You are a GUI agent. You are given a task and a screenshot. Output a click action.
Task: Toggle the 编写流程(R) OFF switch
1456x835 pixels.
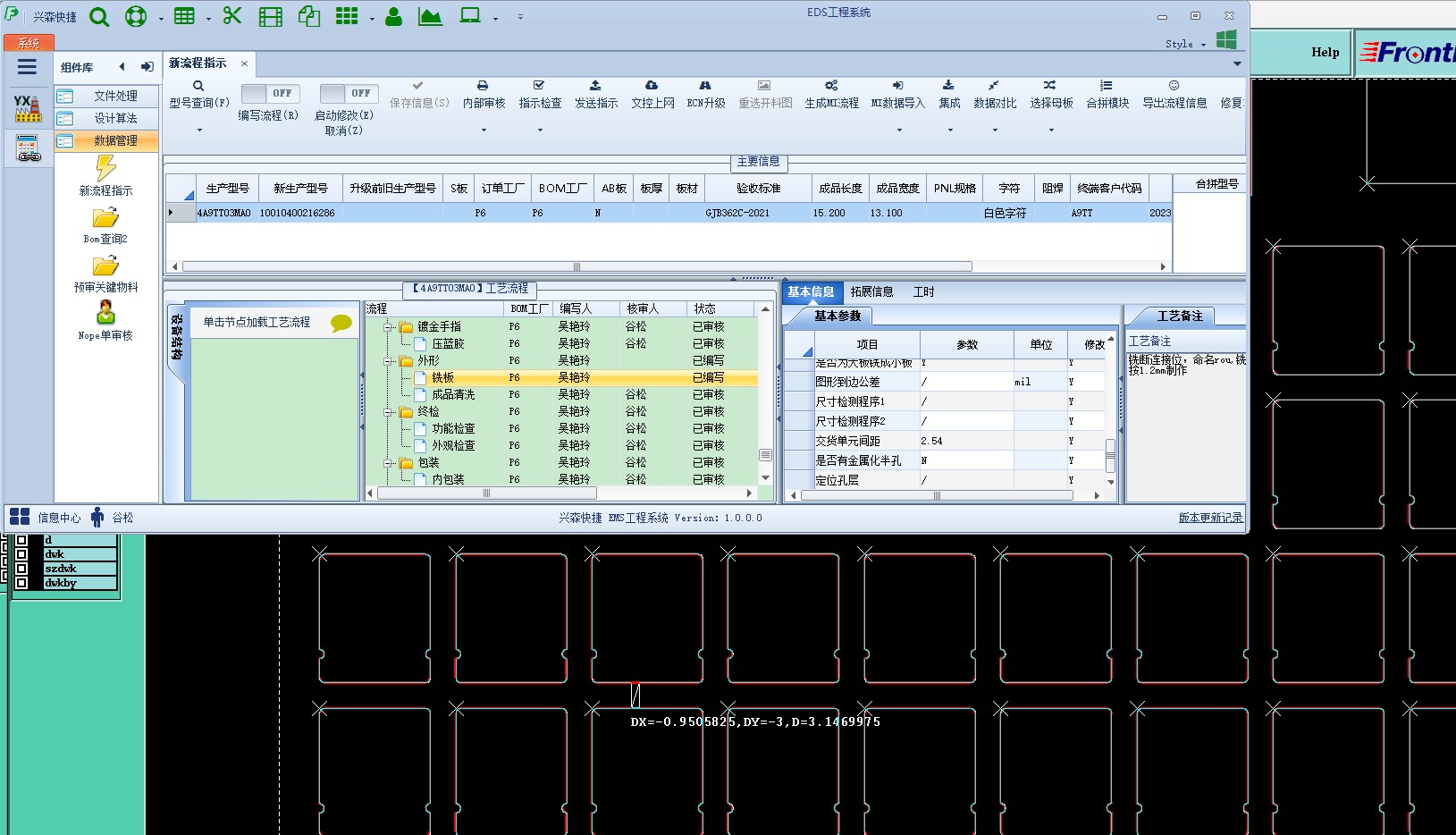pyautogui.click(x=270, y=93)
